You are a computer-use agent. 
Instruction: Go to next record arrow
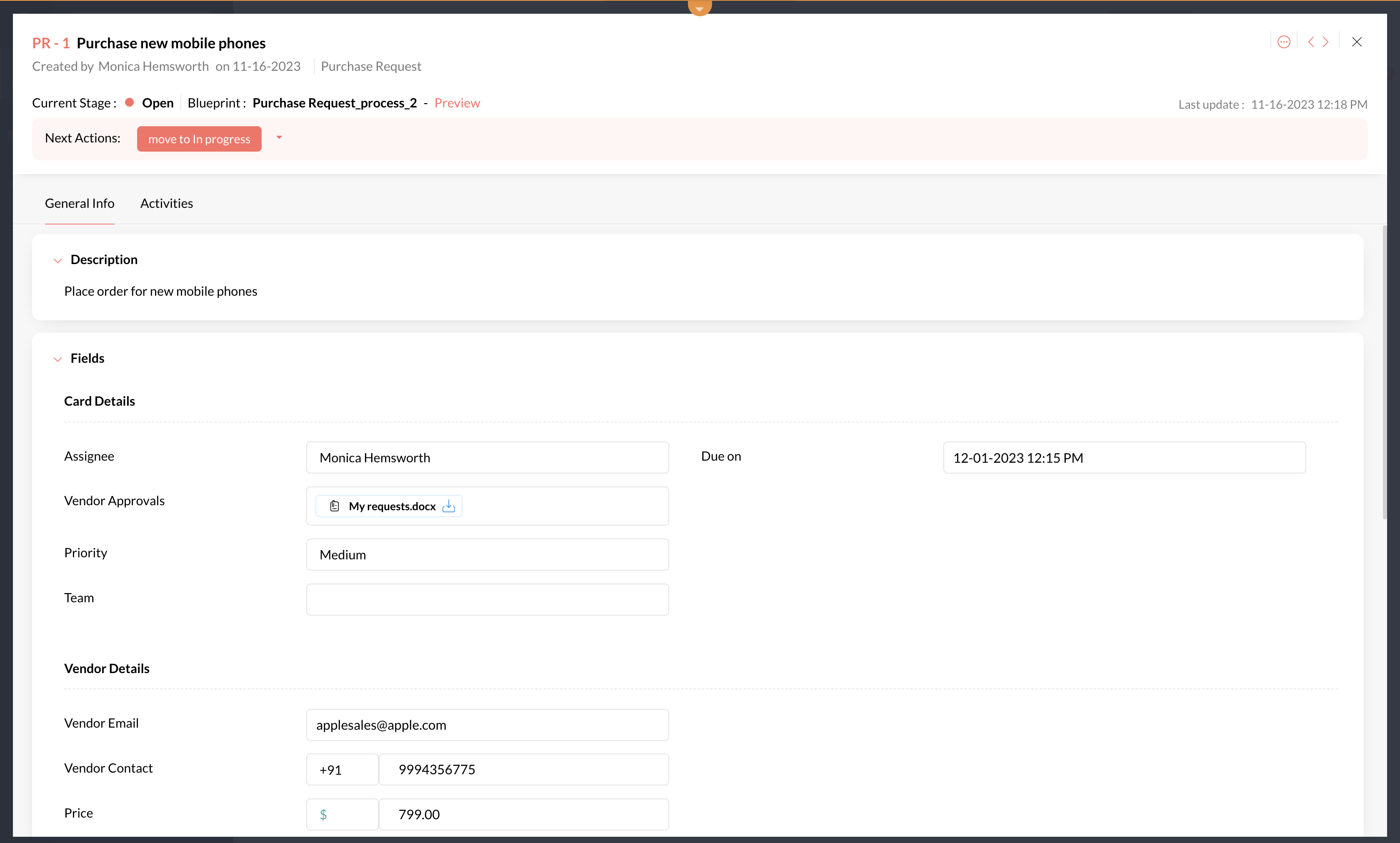[1325, 42]
